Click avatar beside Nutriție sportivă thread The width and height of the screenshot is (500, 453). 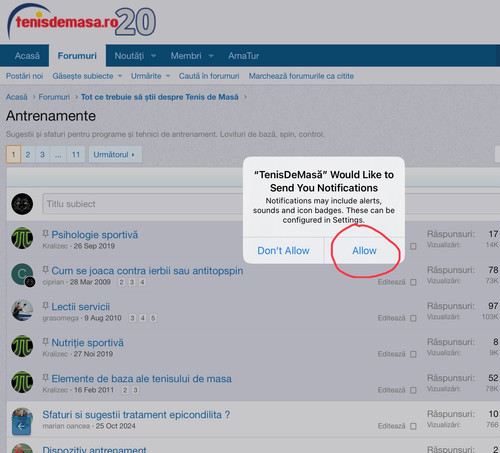[x=22, y=346]
